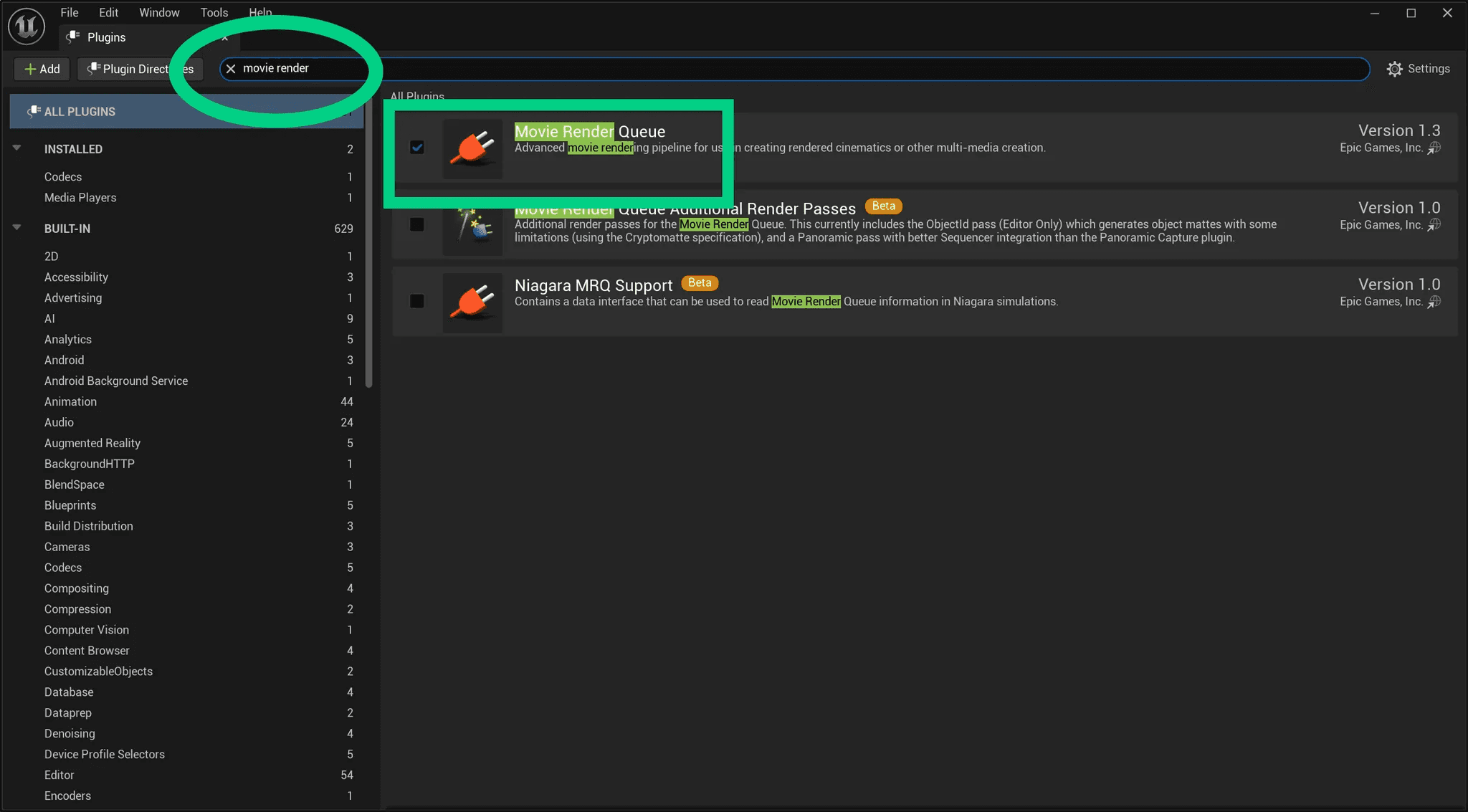Click the Additional Render Passes plugin icon
1468x812 pixels.
tap(472, 225)
